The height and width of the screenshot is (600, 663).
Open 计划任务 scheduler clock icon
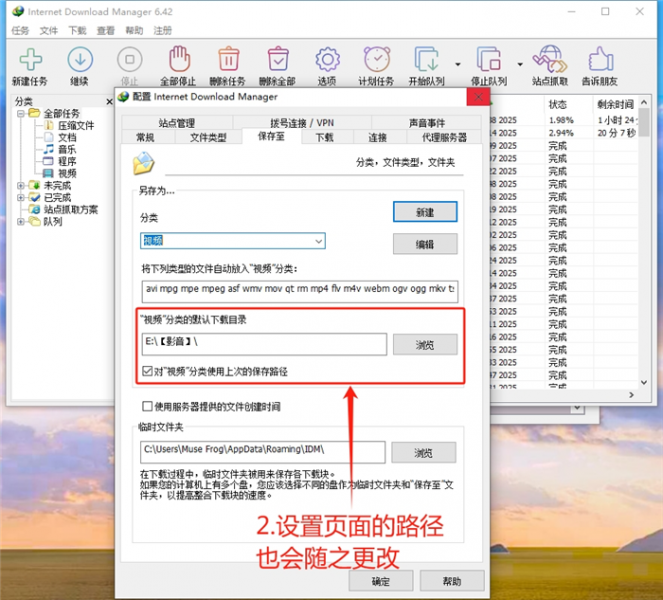(376, 59)
